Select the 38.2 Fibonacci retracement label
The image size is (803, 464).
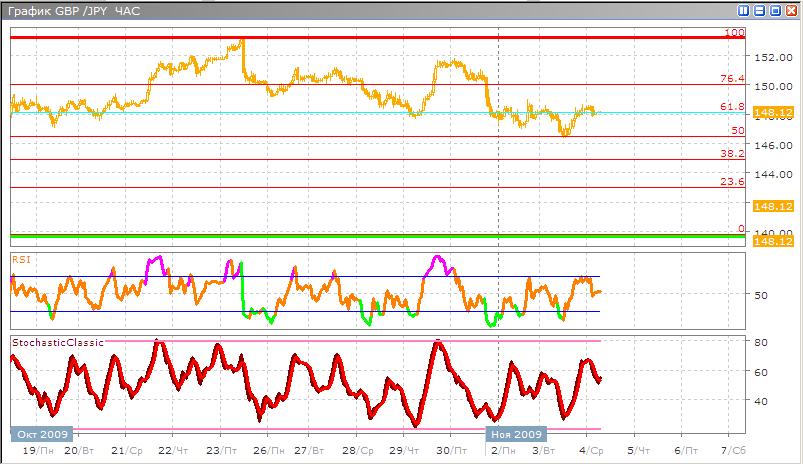[x=733, y=154]
